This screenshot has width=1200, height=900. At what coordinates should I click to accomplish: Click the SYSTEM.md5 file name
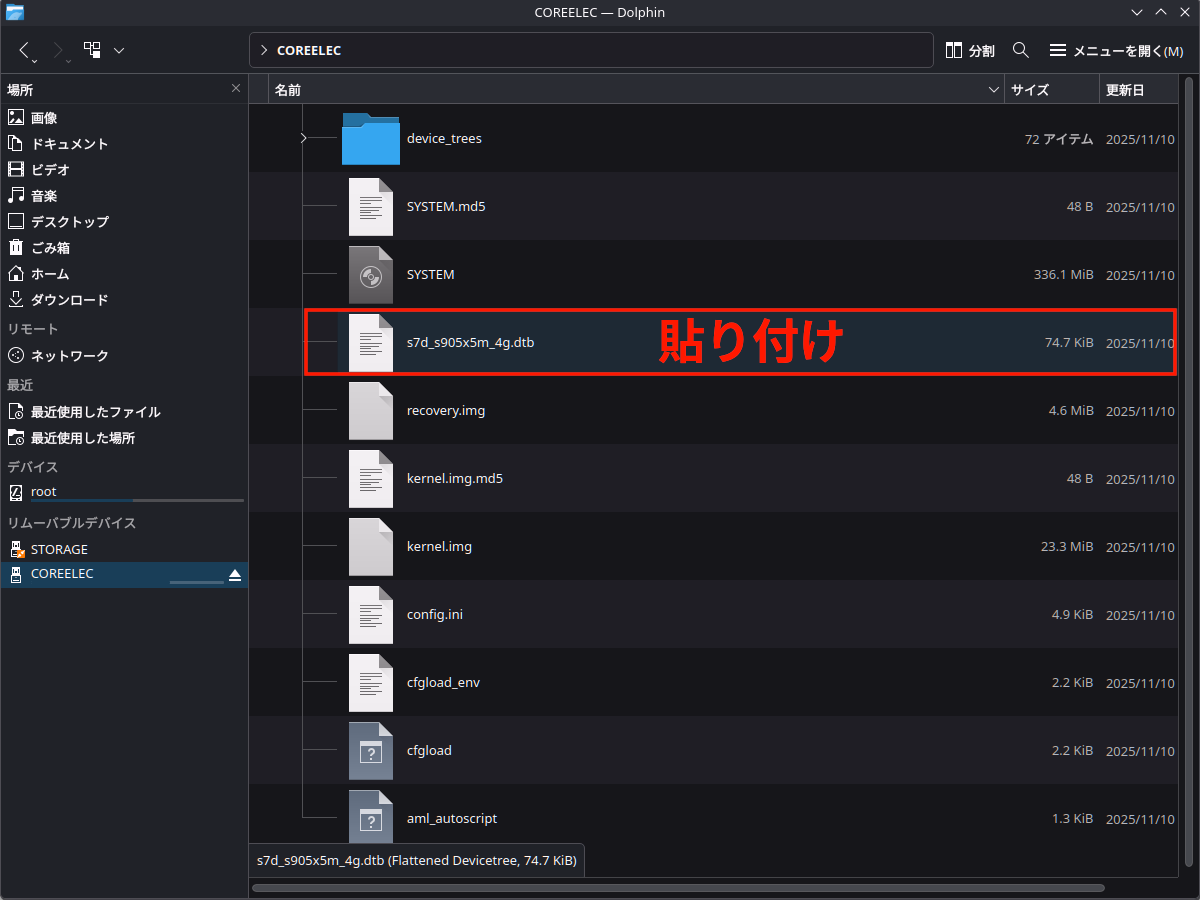(446, 206)
